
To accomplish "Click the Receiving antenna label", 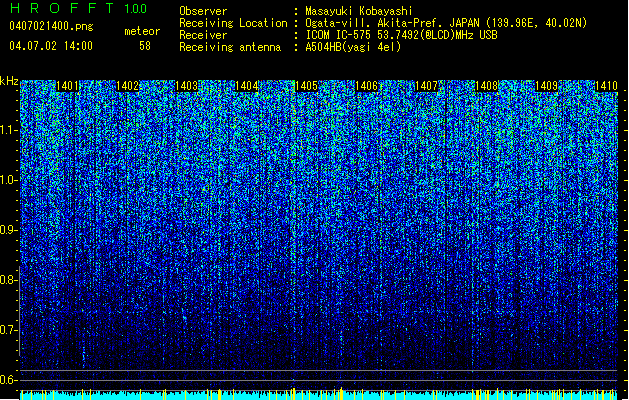I will point(230,47).
